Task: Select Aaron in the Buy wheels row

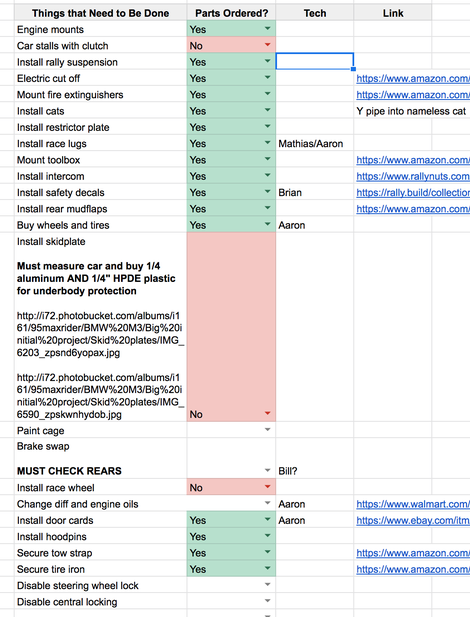Action: (315, 225)
